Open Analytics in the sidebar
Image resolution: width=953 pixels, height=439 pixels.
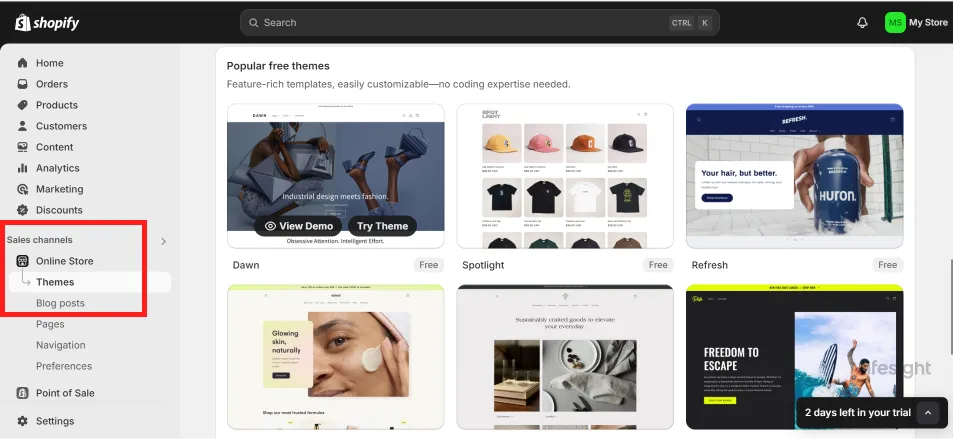point(58,168)
